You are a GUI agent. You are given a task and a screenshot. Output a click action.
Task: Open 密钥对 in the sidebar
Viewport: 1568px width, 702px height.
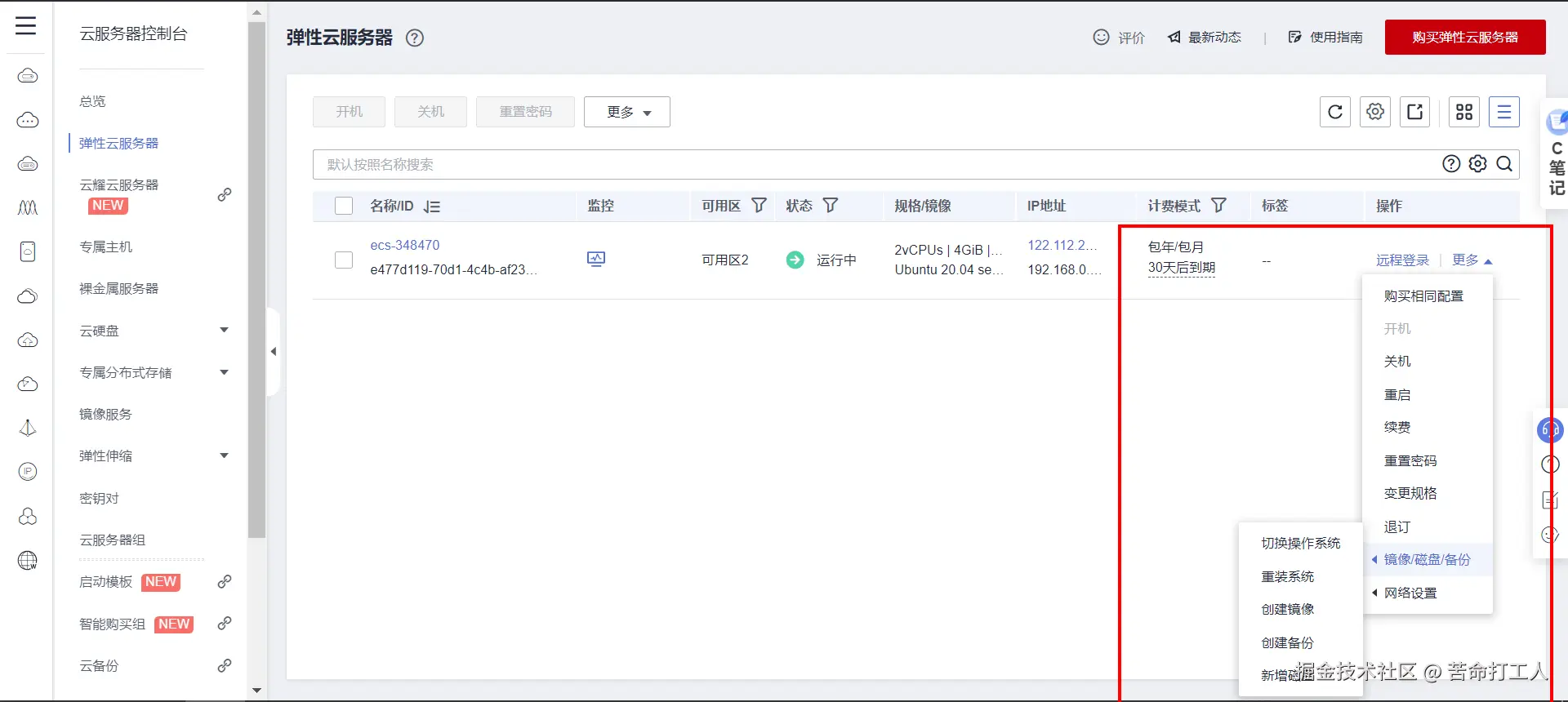[x=99, y=499]
